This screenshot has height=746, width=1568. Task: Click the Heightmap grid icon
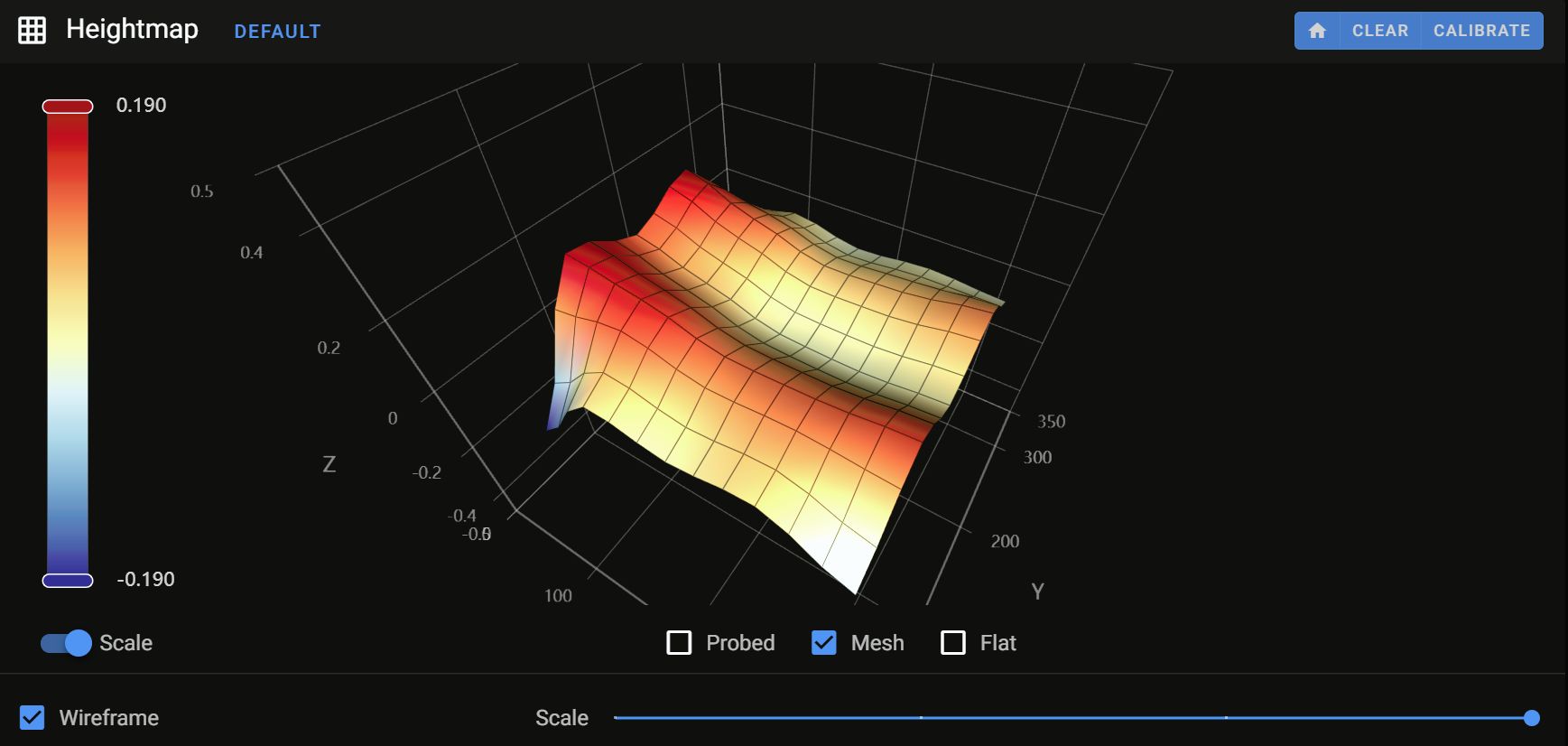coord(32,31)
